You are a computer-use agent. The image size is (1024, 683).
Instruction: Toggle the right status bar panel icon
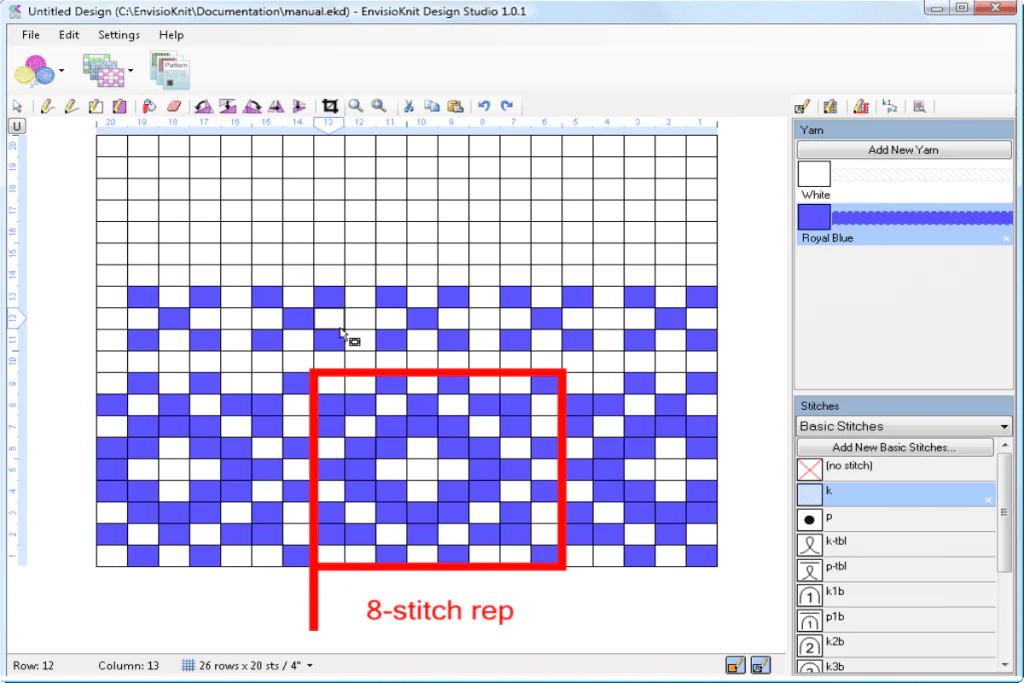click(760, 665)
